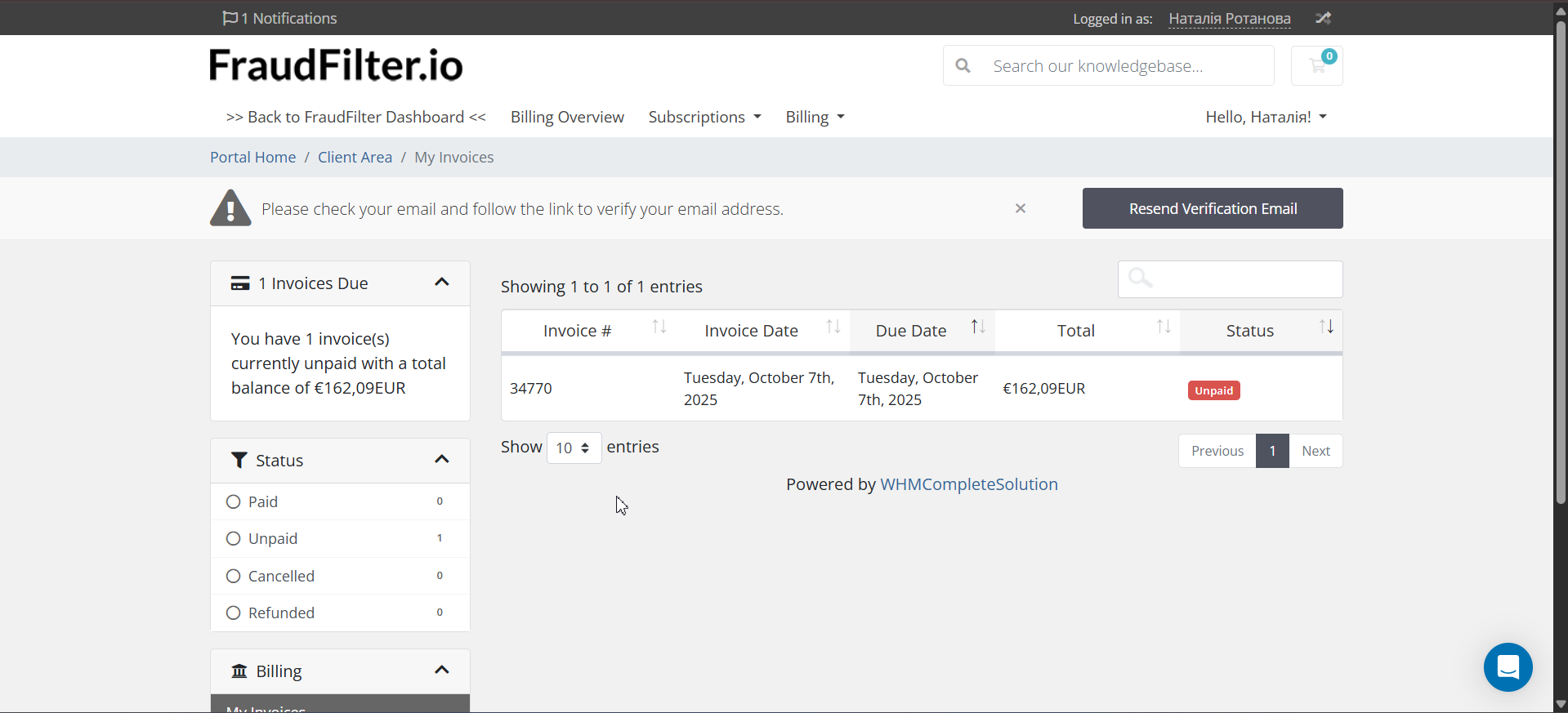Select the Cancelled status filter
Image resolution: width=1568 pixels, height=713 pixels.
coord(234,576)
